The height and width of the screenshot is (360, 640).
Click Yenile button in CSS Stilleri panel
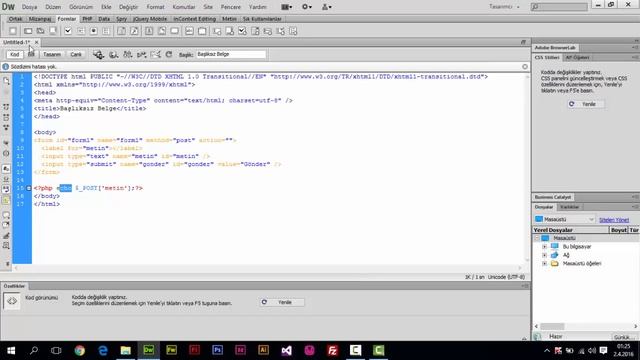586,104
